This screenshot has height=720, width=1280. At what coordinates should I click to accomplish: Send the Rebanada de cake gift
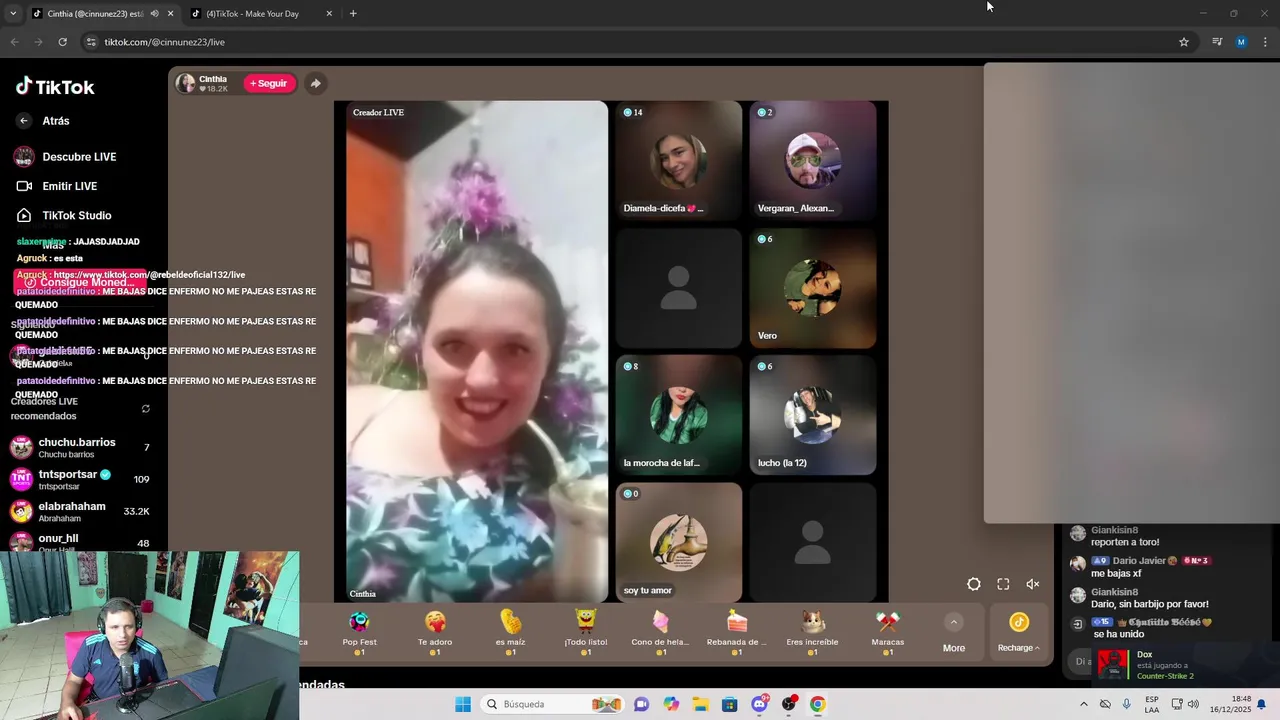click(737, 632)
